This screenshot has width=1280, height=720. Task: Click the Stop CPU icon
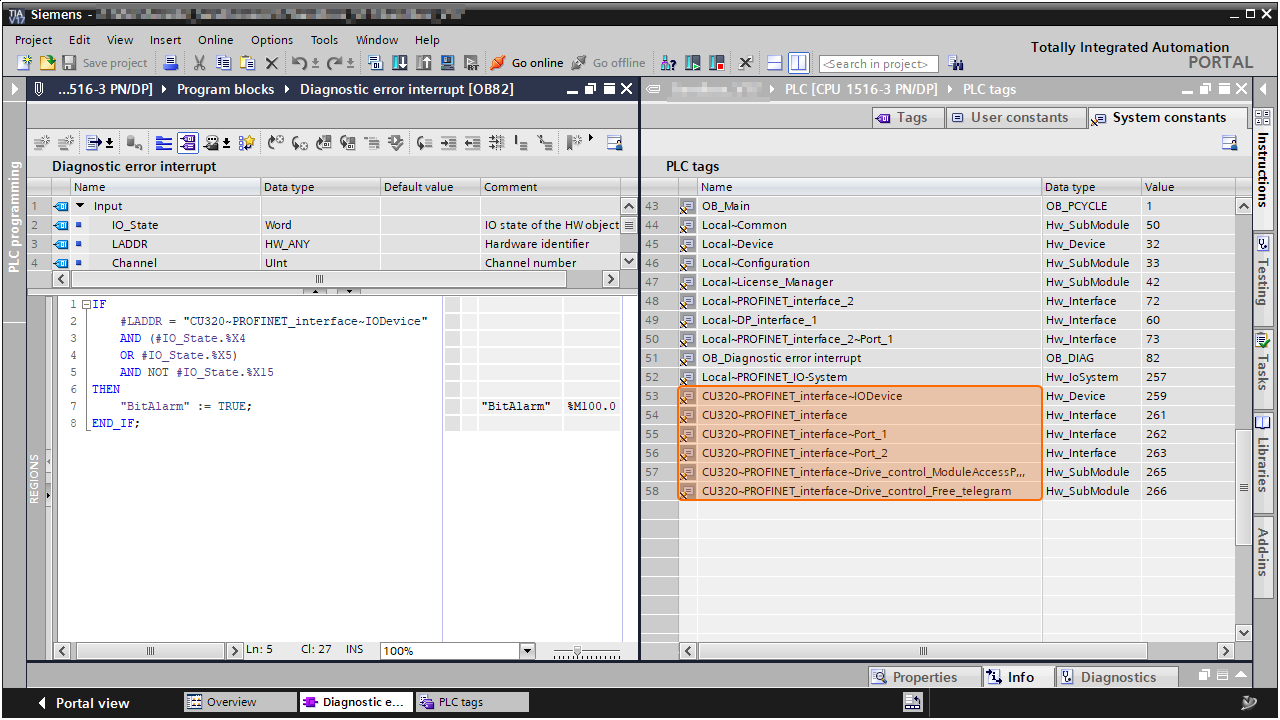pyautogui.click(x=716, y=63)
